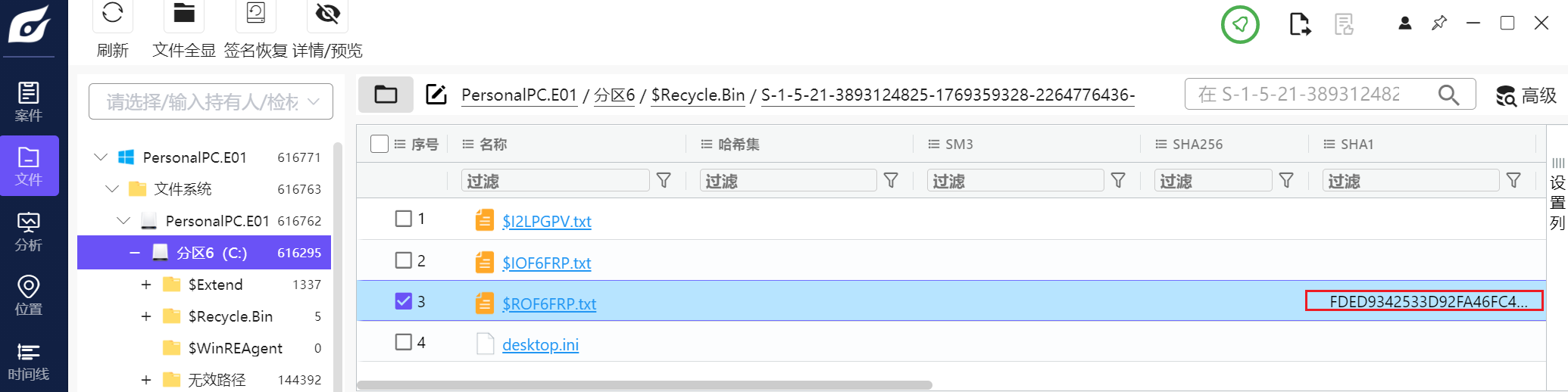Open the 持有人/检材 selection dropdown
Image resolution: width=1568 pixels, height=392 pixels.
click(211, 101)
